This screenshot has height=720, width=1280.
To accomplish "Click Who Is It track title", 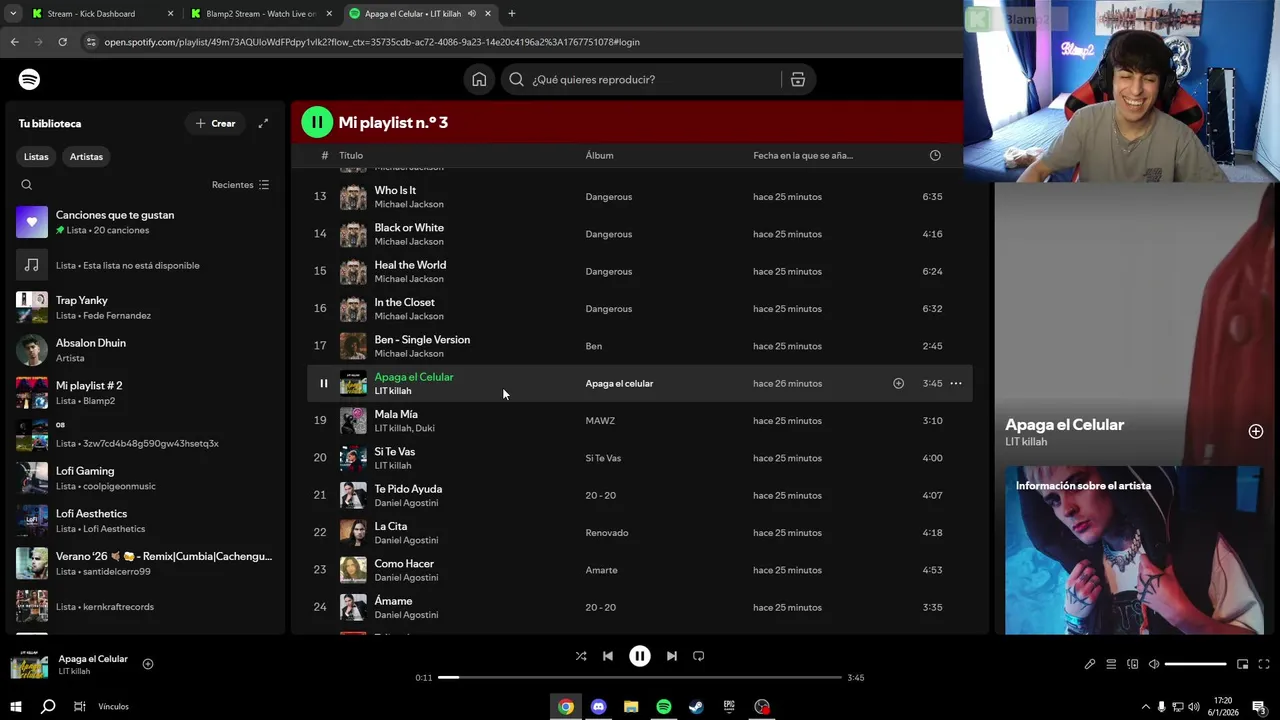I will tap(395, 190).
